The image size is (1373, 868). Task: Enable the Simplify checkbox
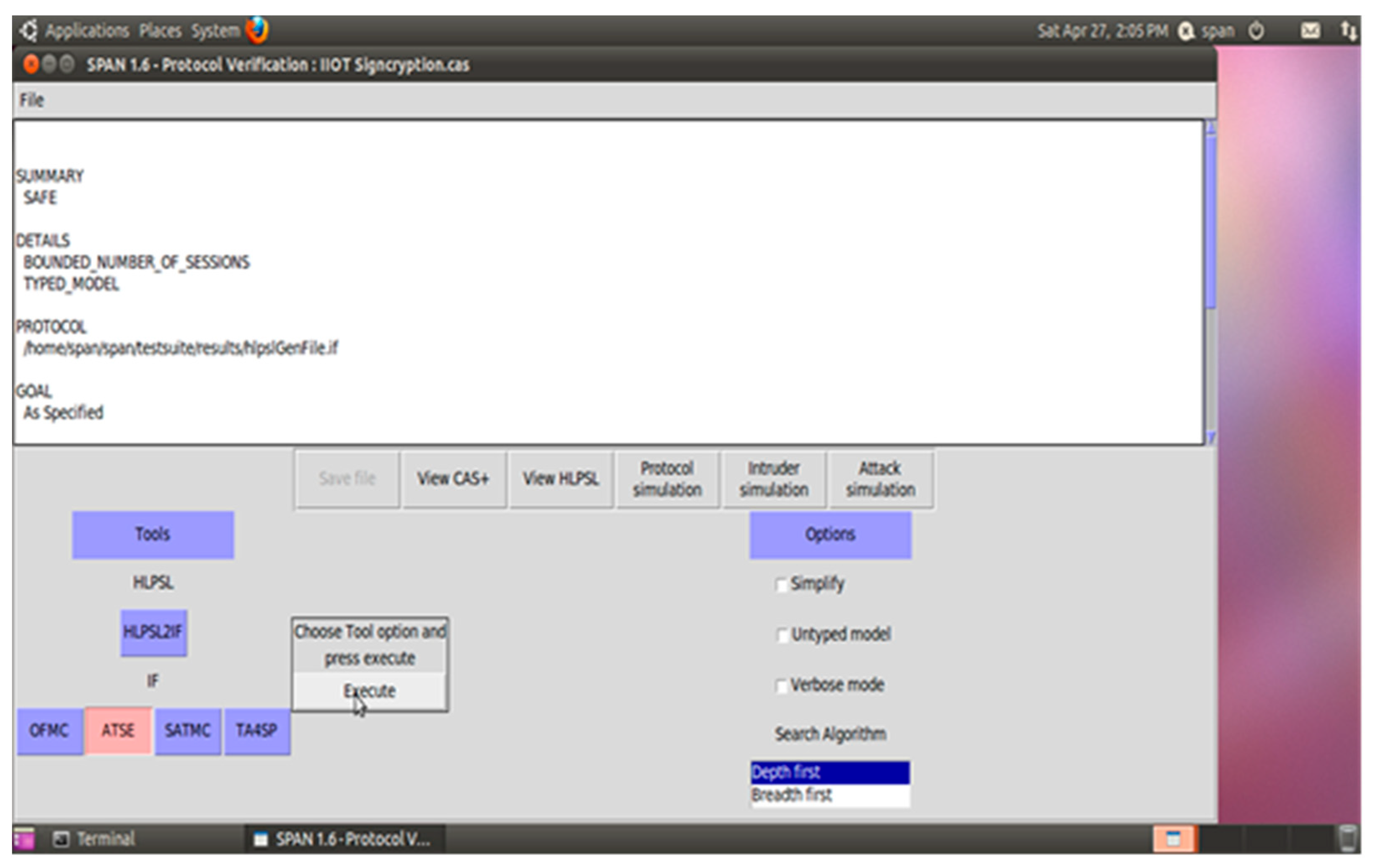tap(782, 585)
